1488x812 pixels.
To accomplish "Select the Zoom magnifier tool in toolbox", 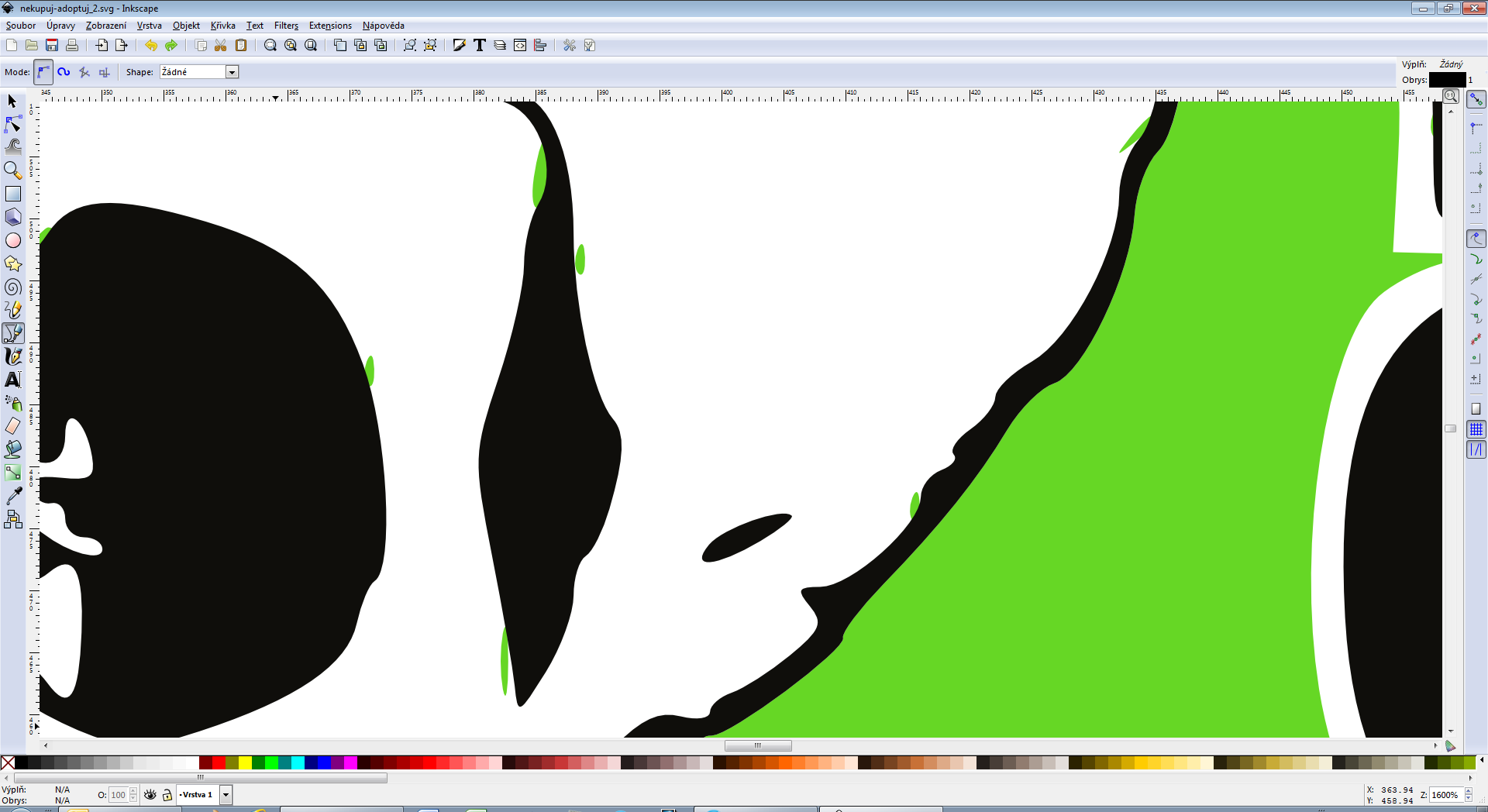I will point(12,170).
